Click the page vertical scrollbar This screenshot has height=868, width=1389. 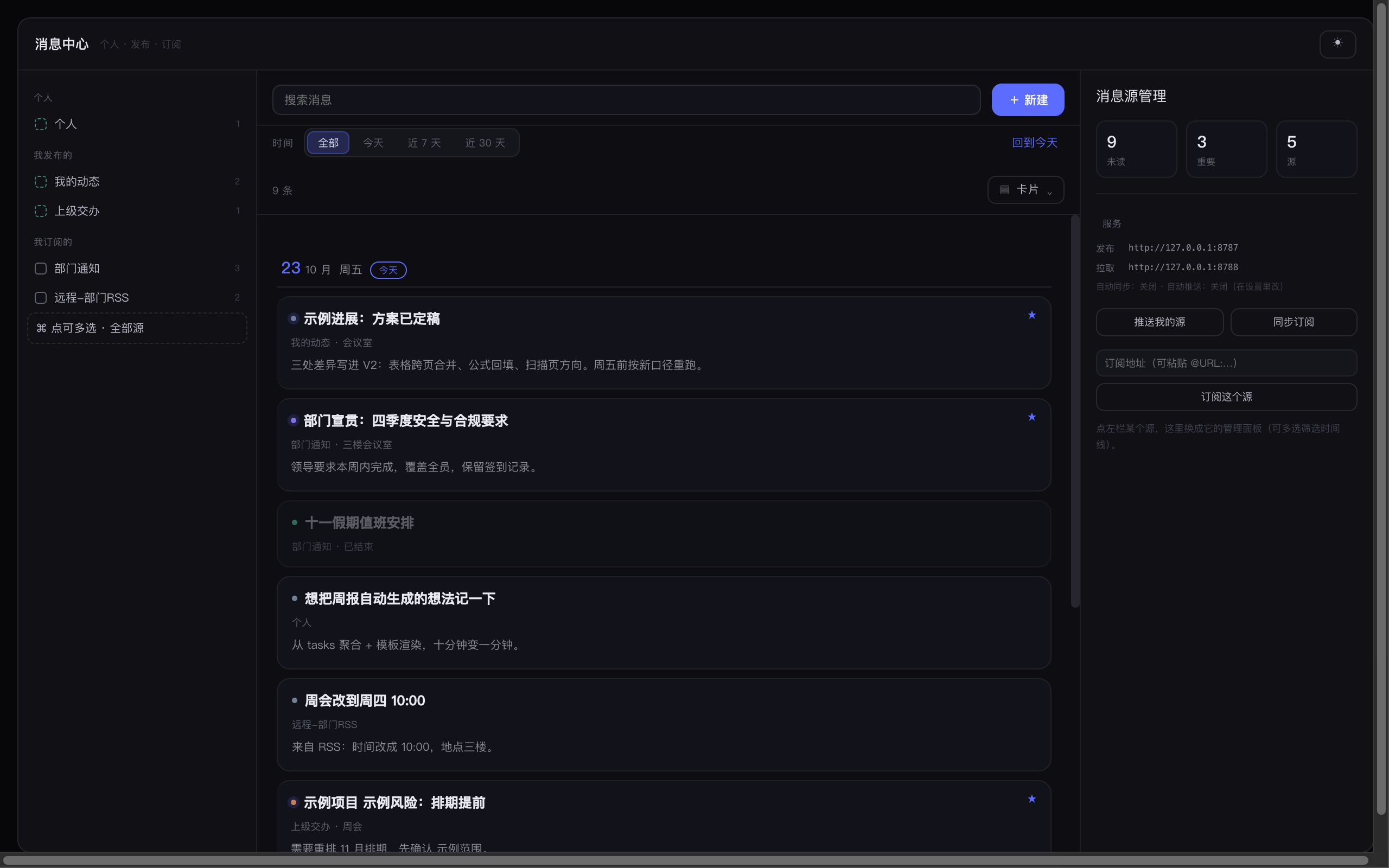1381,407
